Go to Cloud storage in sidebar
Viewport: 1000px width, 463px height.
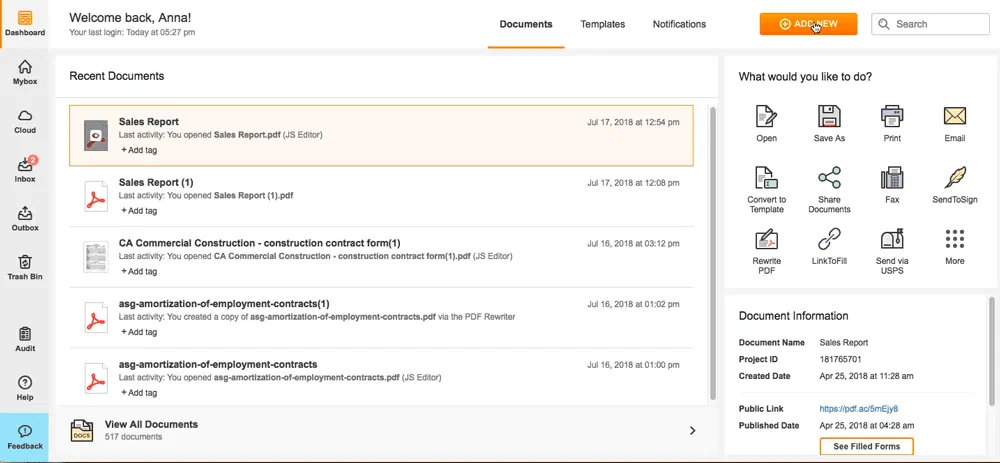(24, 121)
